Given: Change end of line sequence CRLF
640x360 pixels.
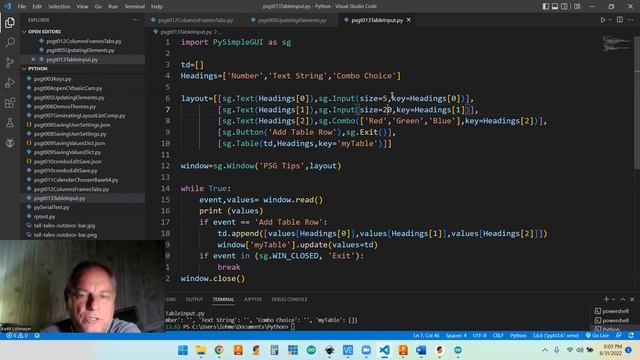Looking at the screenshot, I should tap(498, 336).
